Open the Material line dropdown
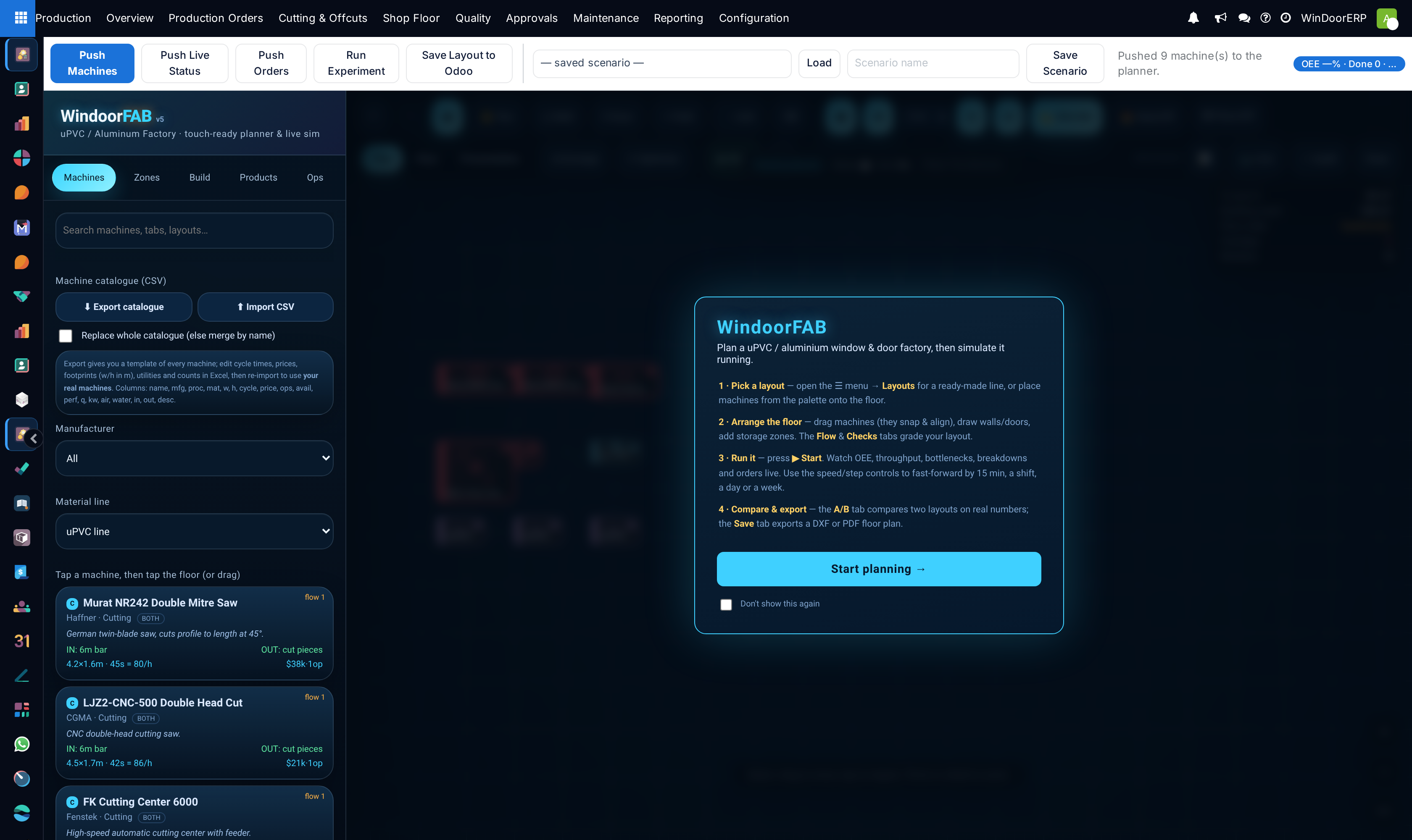This screenshot has height=840, width=1412. point(194,531)
